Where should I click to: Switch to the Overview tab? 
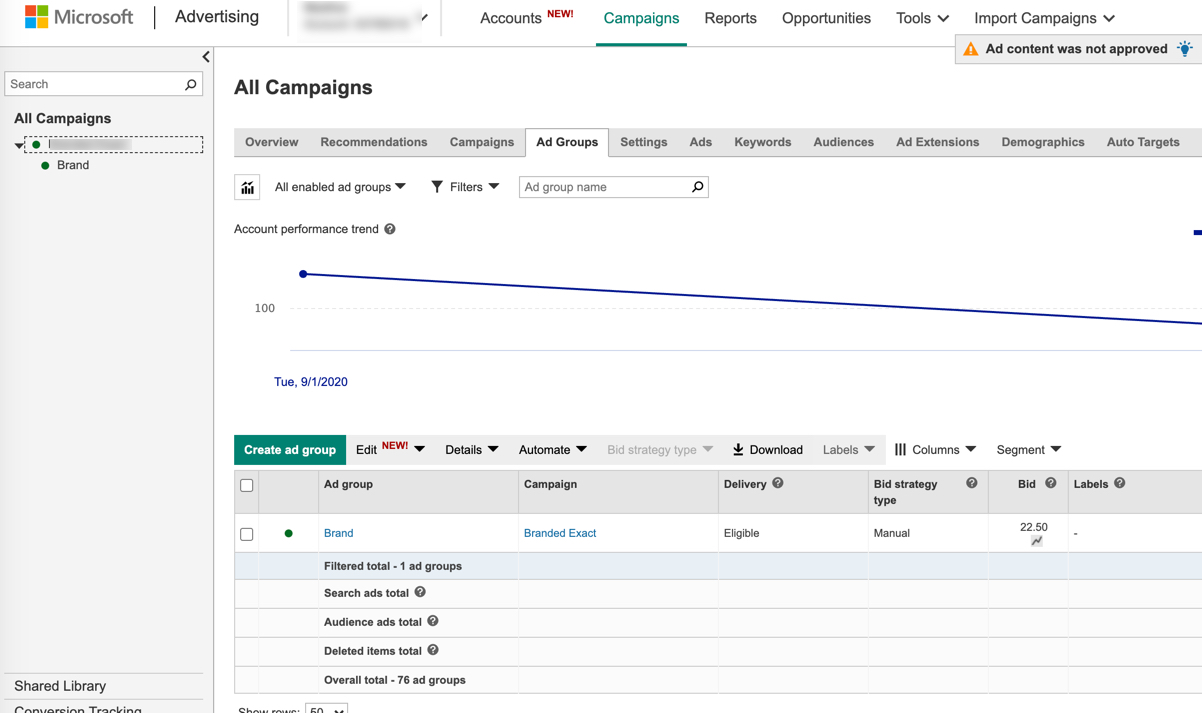click(x=272, y=142)
